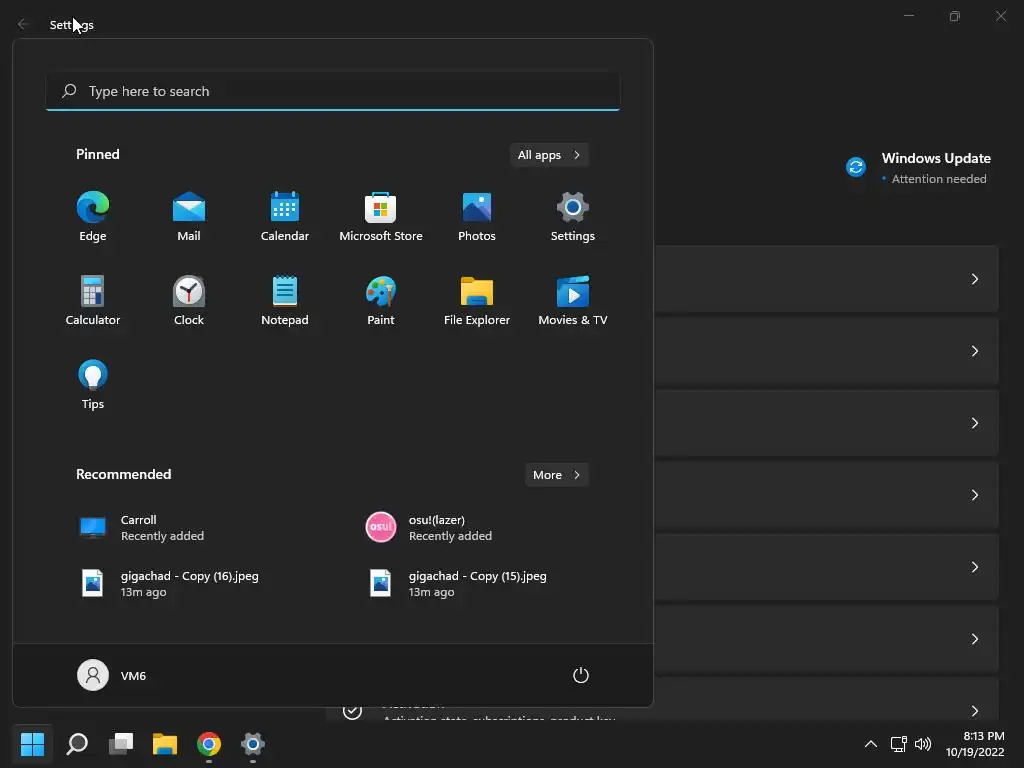Click the Windows Start button on taskbar
The height and width of the screenshot is (768, 1024).
pos(32,743)
